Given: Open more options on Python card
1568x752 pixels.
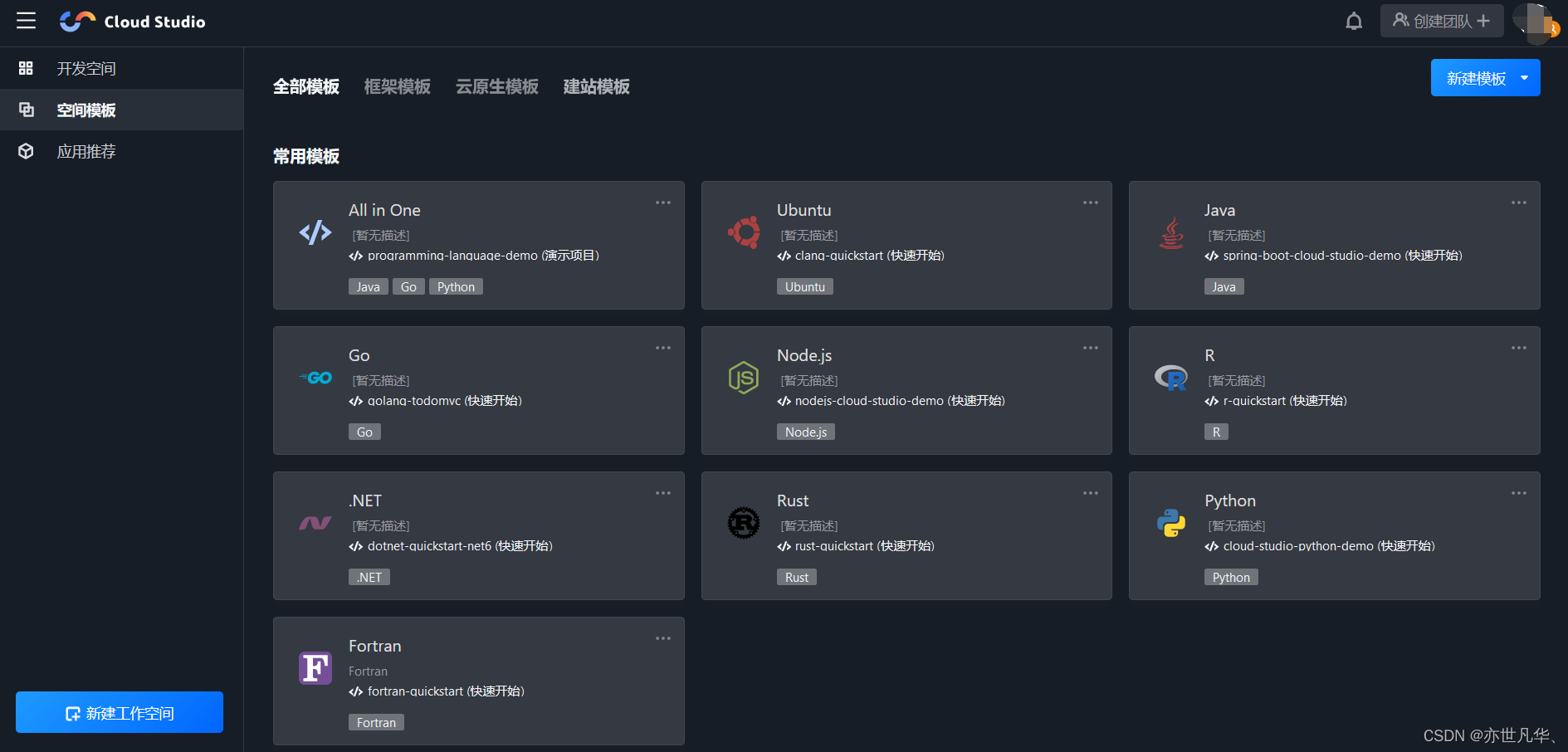Looking at the screenshot, I should [x=1519, y=493].
